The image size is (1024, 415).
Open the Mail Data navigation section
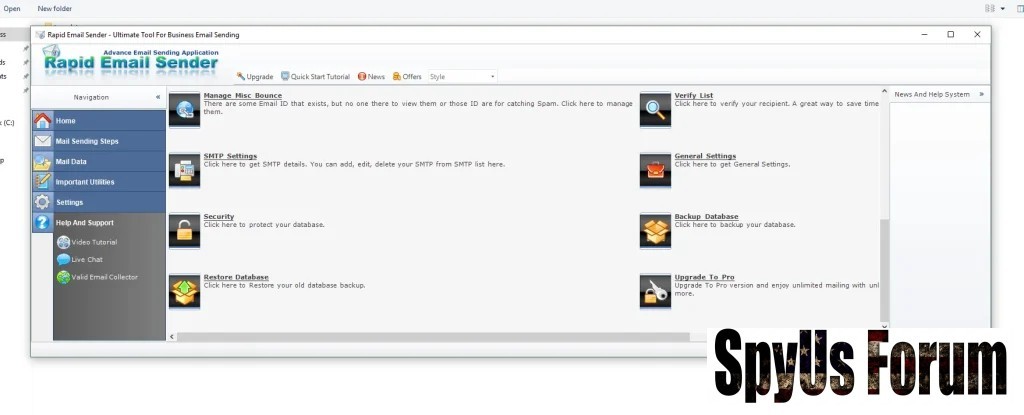(x=71, y=161)
